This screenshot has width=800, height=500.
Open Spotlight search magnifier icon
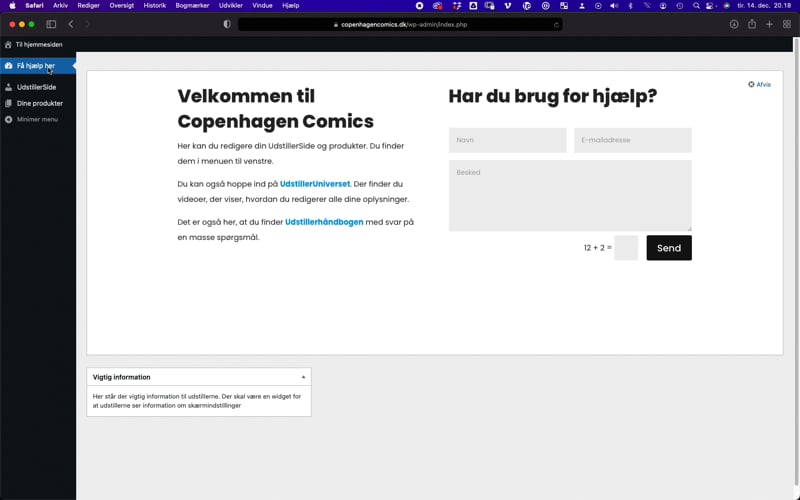pos(696,6)
